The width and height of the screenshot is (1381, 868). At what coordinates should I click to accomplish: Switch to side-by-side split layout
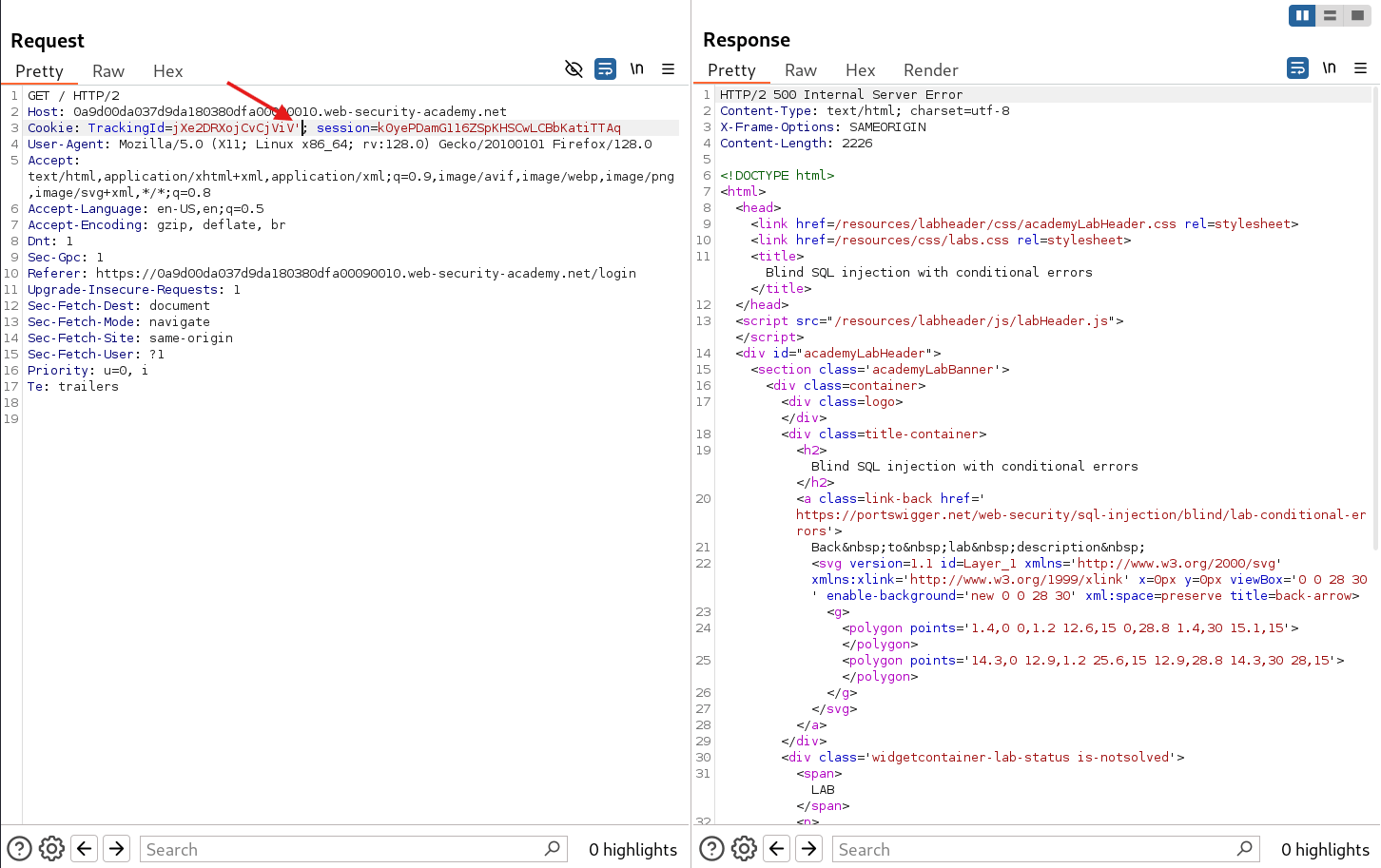[1302, 15]
